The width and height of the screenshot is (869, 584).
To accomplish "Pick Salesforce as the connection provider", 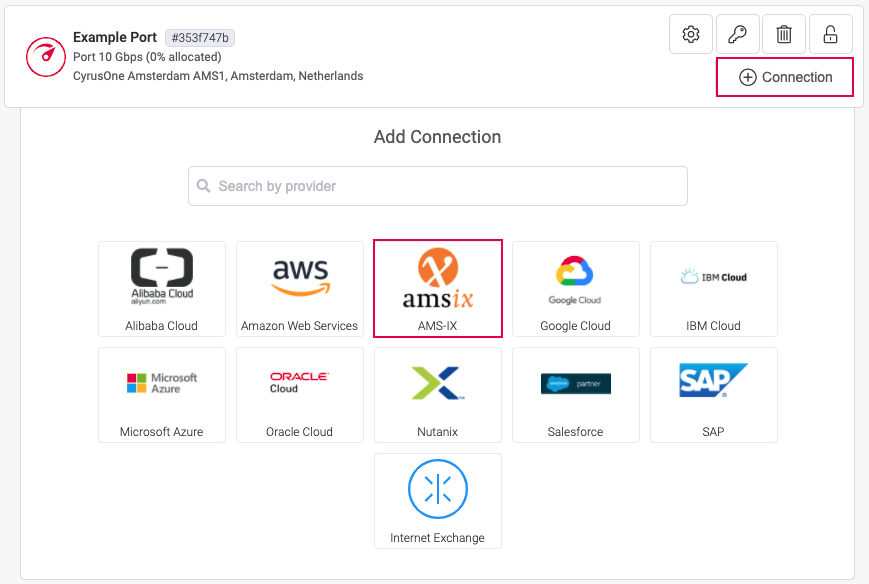I will tap(575, 394).
